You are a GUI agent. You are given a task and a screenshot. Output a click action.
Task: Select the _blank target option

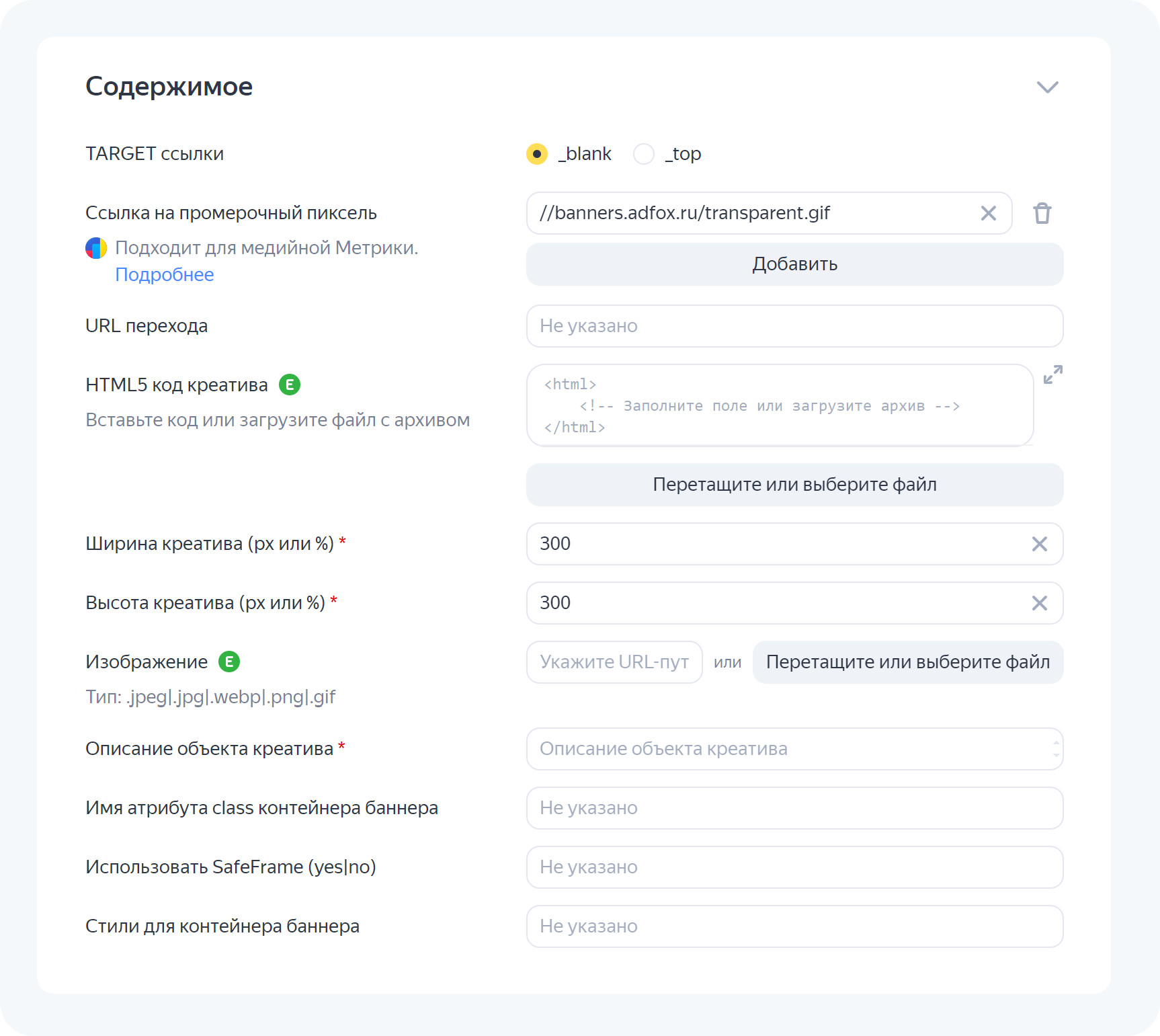(x=537, y=154)
